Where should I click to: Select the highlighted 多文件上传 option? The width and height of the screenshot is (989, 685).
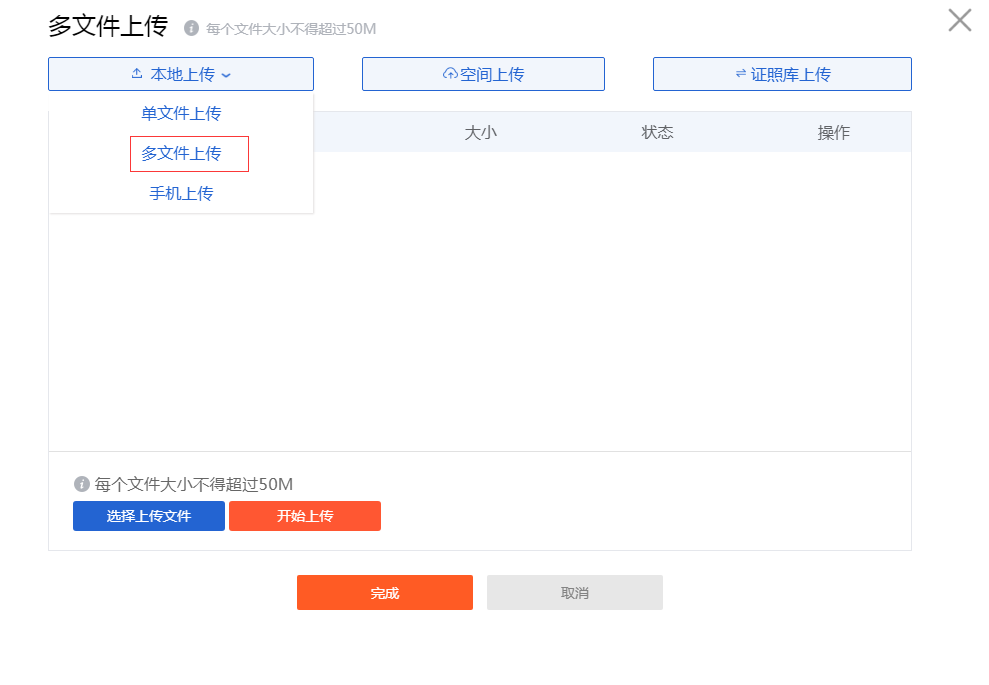189,153
